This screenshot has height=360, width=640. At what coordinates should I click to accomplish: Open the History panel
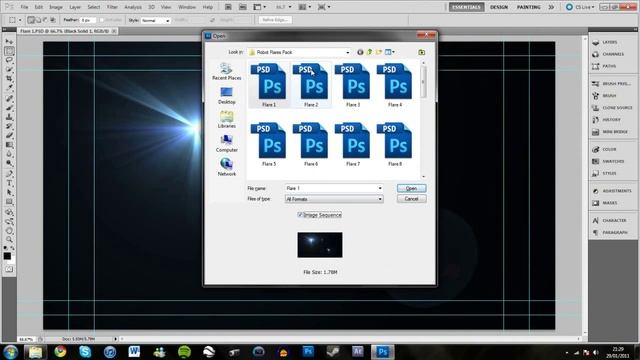point(611,120)
